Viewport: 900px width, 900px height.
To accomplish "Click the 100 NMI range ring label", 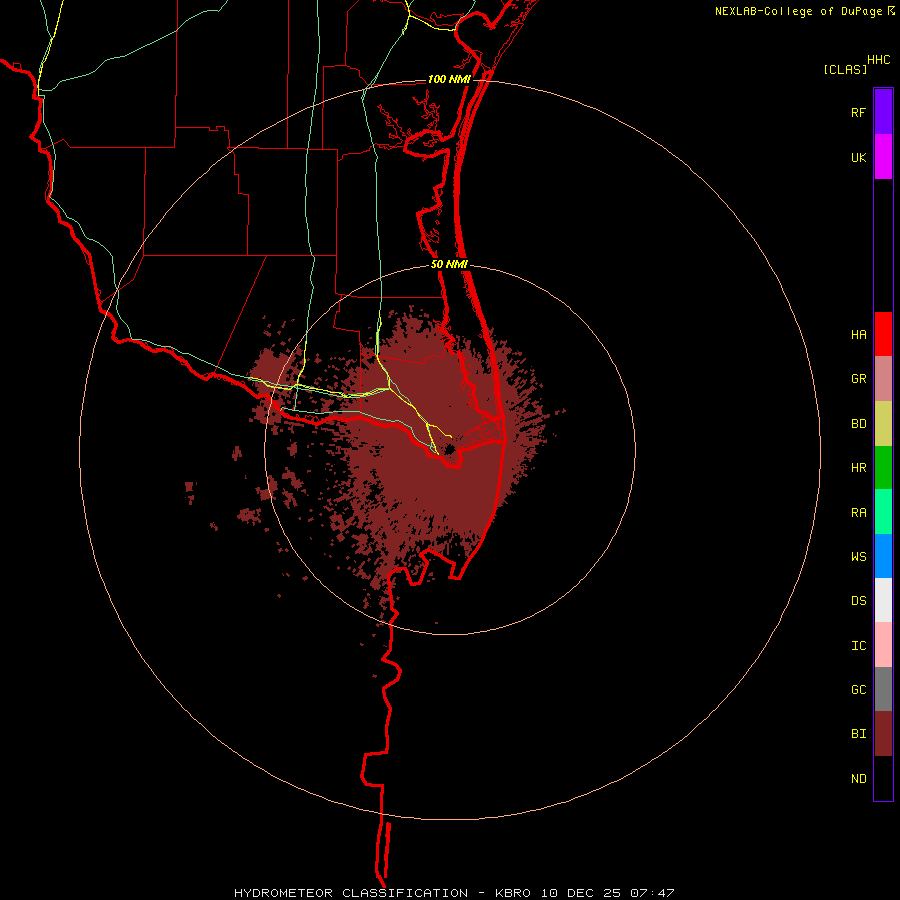I will (x=449, y=79).
